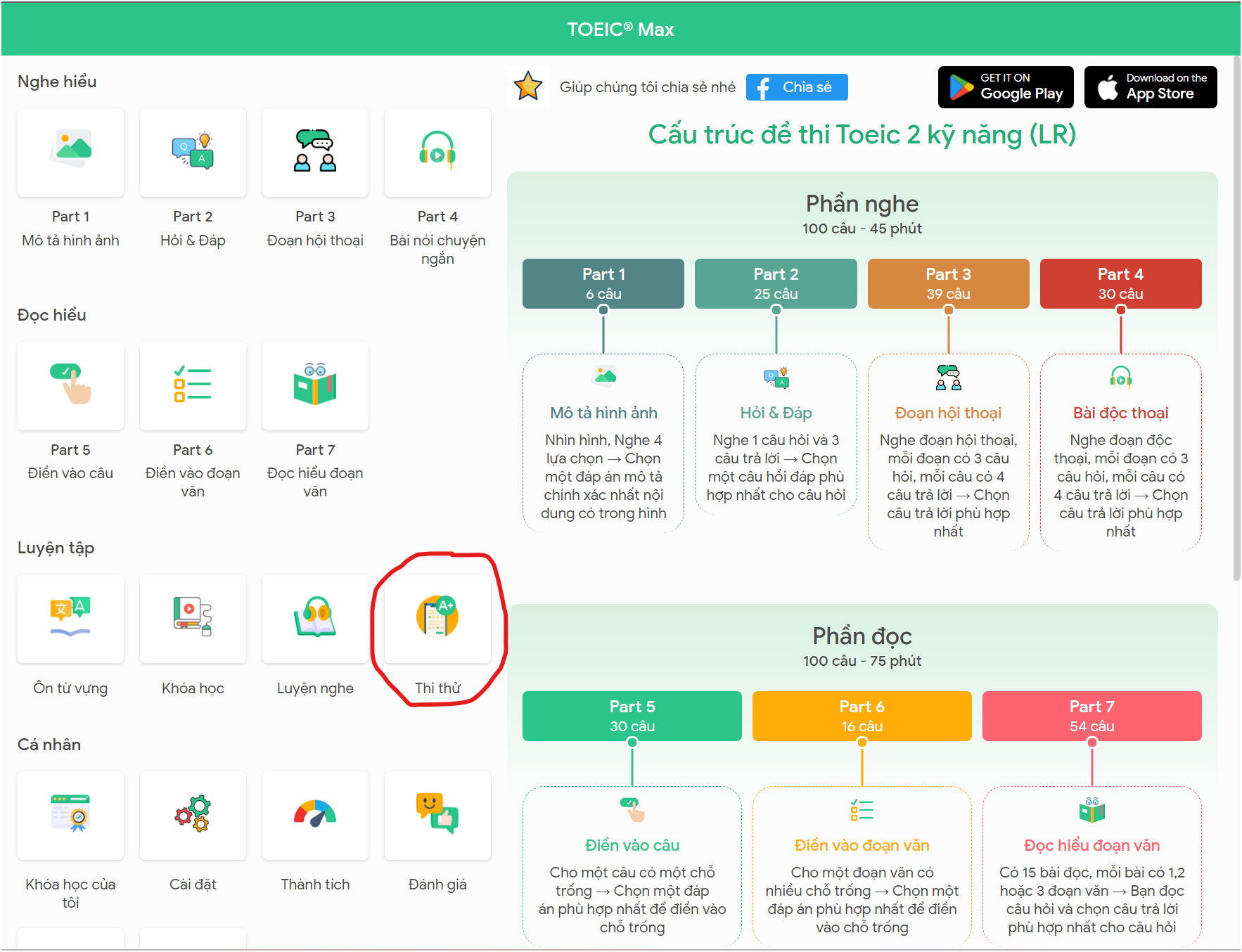1242x952 pixels.
Task: Click the Mô tả hình ảnh card heading
Action: tap(604, 413)
